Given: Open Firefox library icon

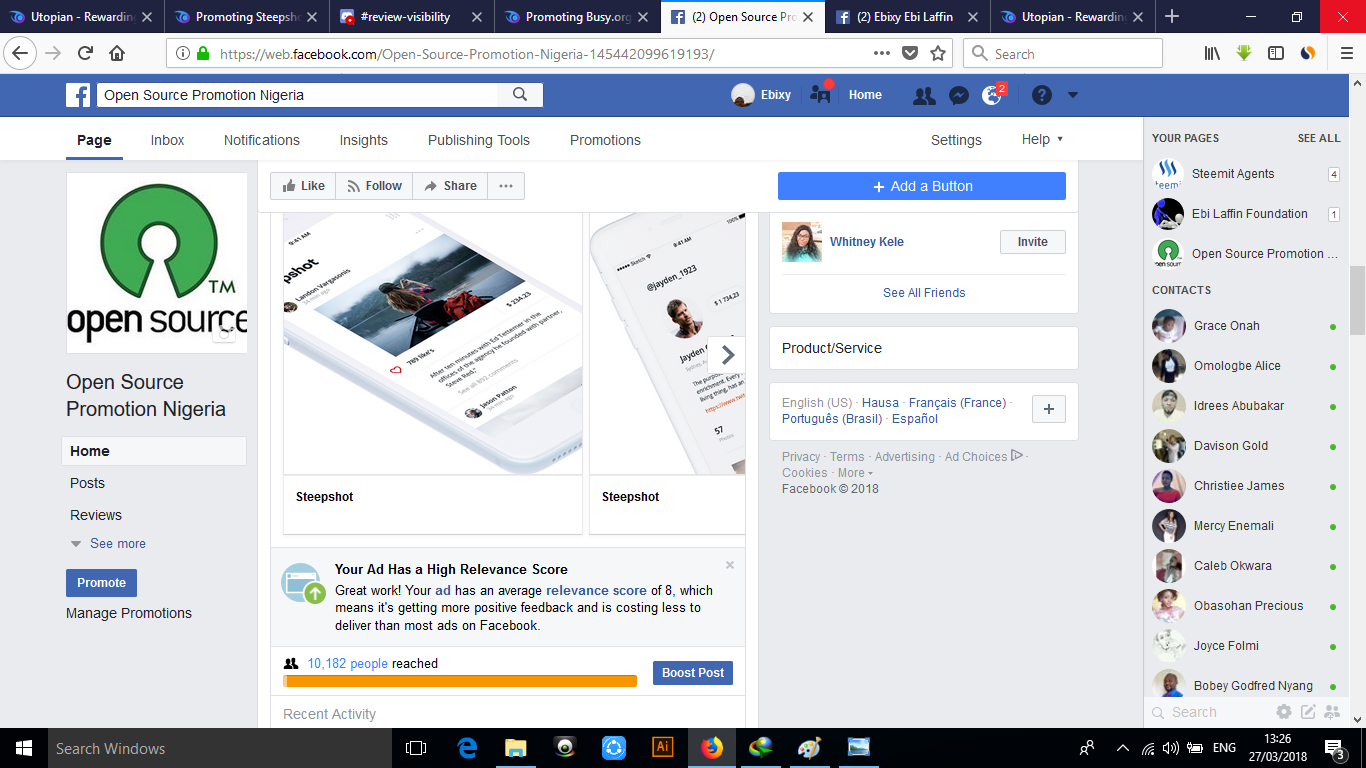Looking at the screenshot, I should tap(1212, 54).
